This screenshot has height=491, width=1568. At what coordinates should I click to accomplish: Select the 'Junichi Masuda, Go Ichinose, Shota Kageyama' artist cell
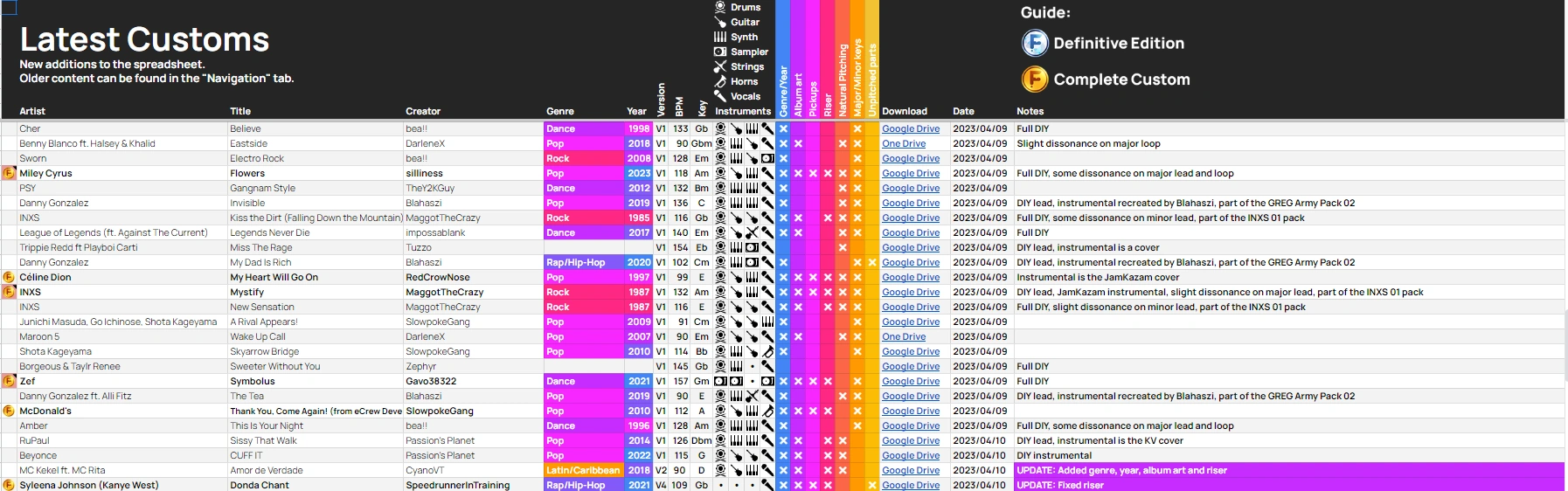coord(122,322)
